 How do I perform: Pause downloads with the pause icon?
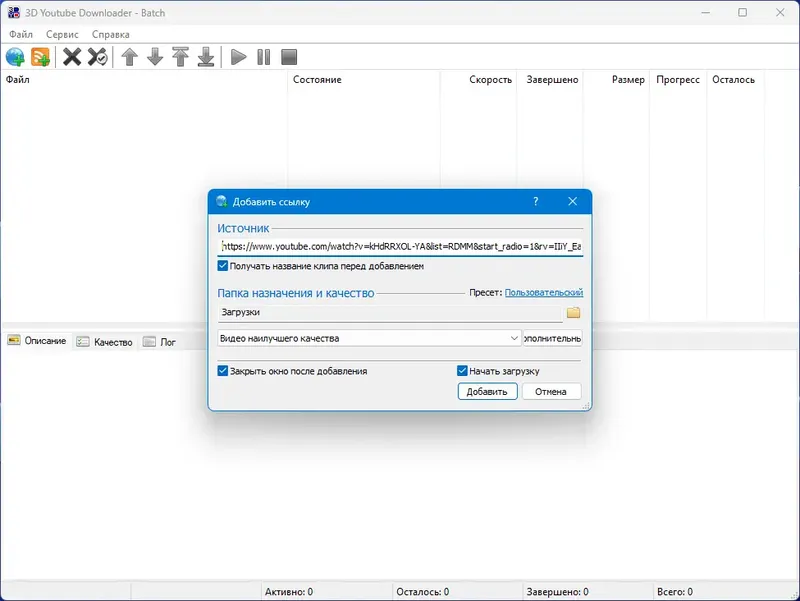tap(262, 57)
